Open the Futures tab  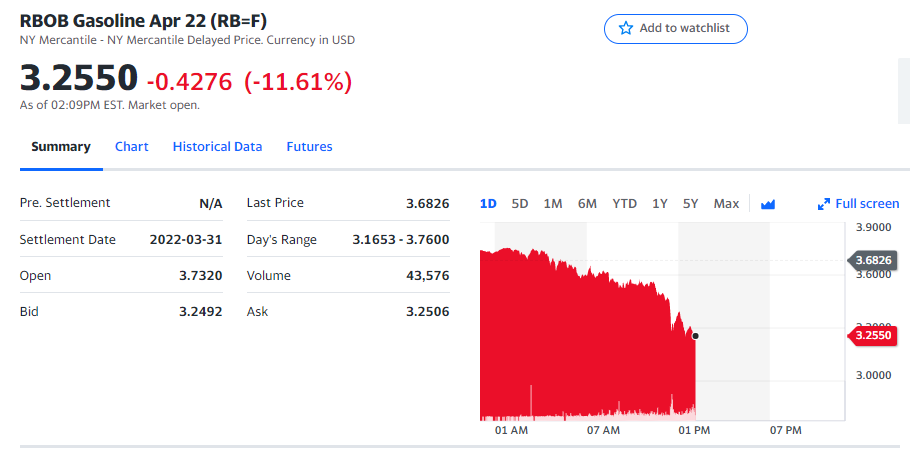tap(309, 146)
